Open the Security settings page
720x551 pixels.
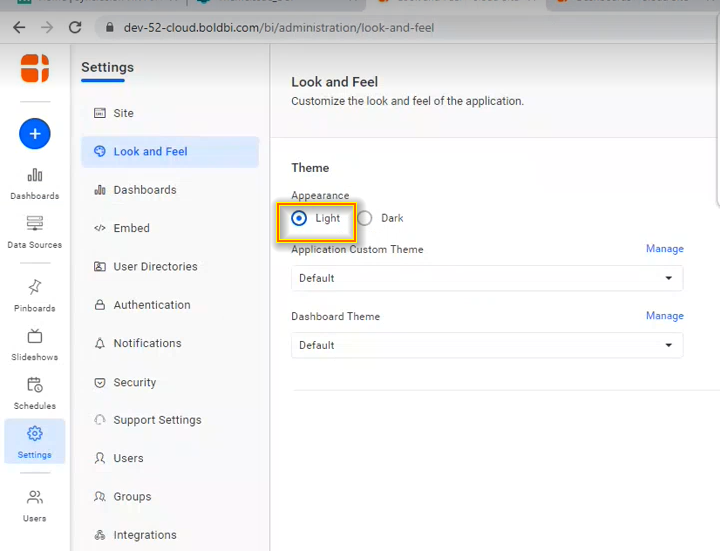point(134,382)
